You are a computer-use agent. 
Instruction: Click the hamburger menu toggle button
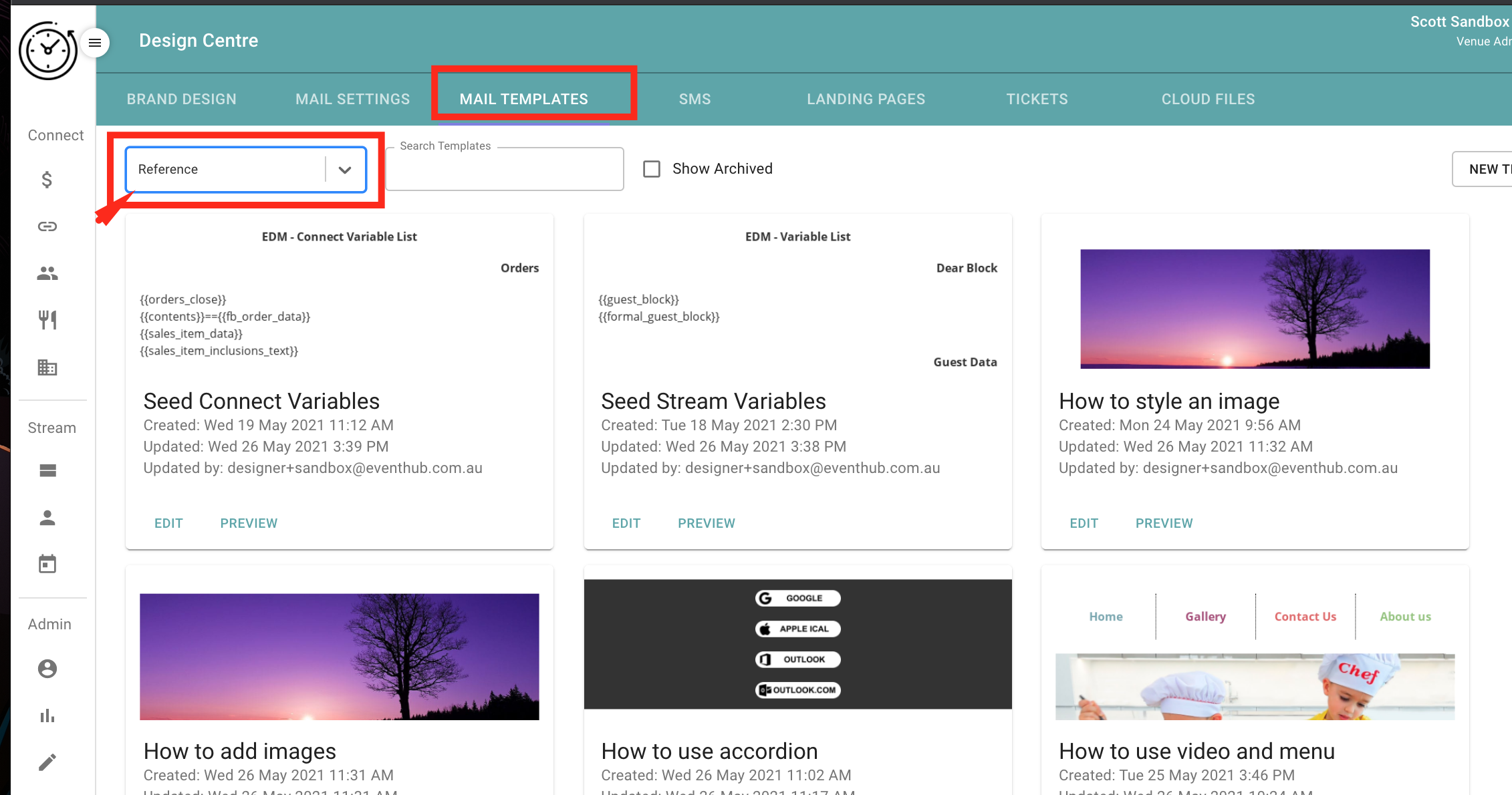point(95,43)
